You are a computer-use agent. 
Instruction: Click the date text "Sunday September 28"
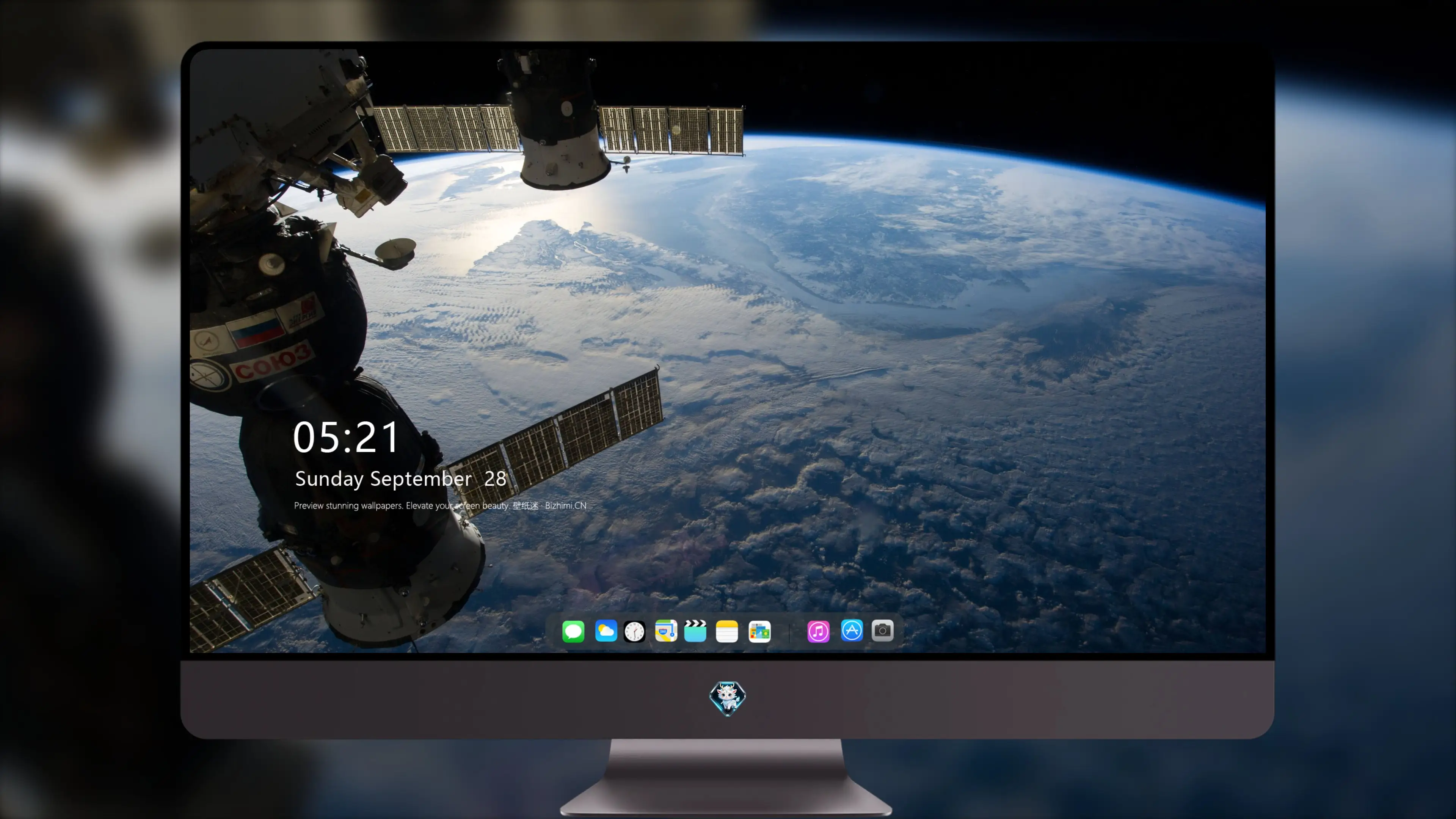point(401,479)
